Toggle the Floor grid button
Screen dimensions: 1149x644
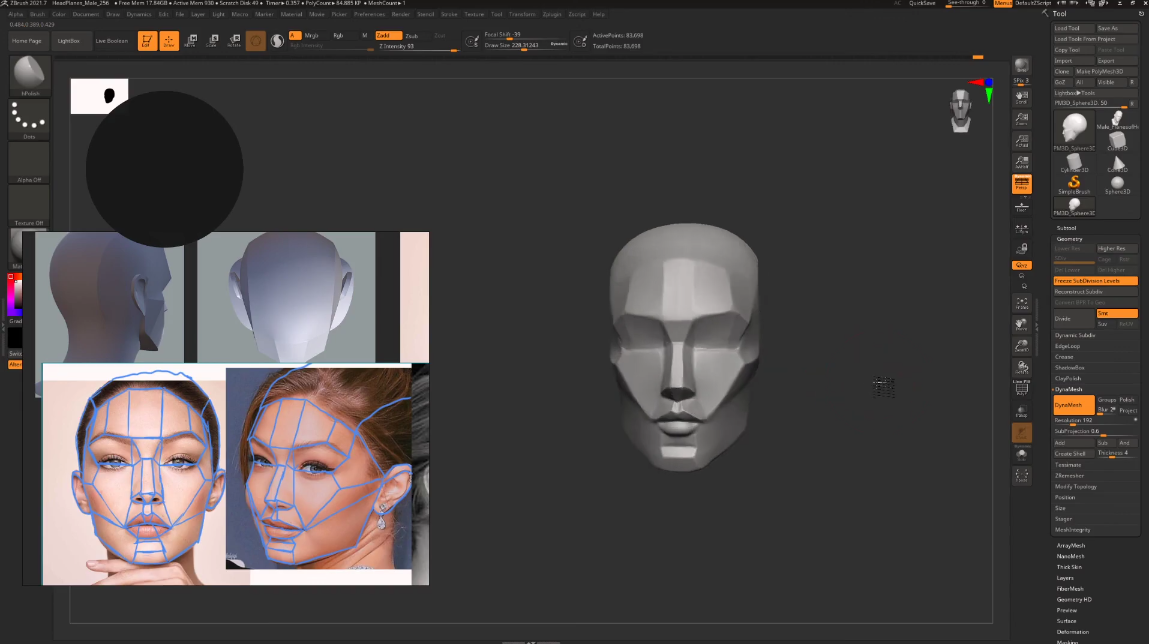point(1021,207)
